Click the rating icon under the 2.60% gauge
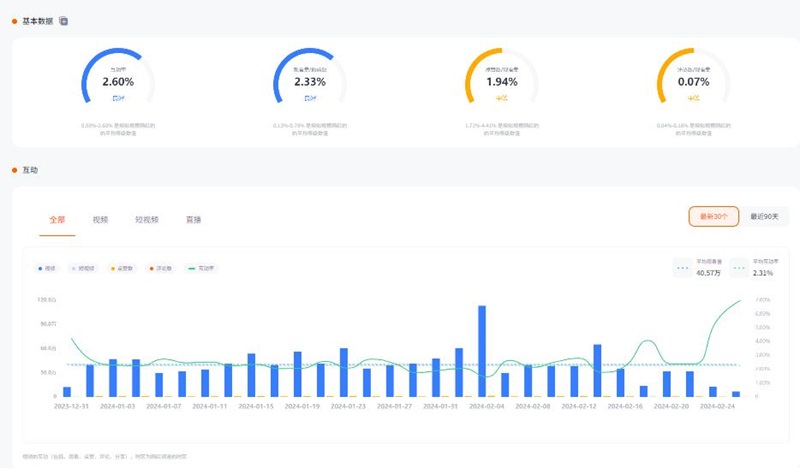The height and width of the screenshot is (468, 800). pos(118,98)
